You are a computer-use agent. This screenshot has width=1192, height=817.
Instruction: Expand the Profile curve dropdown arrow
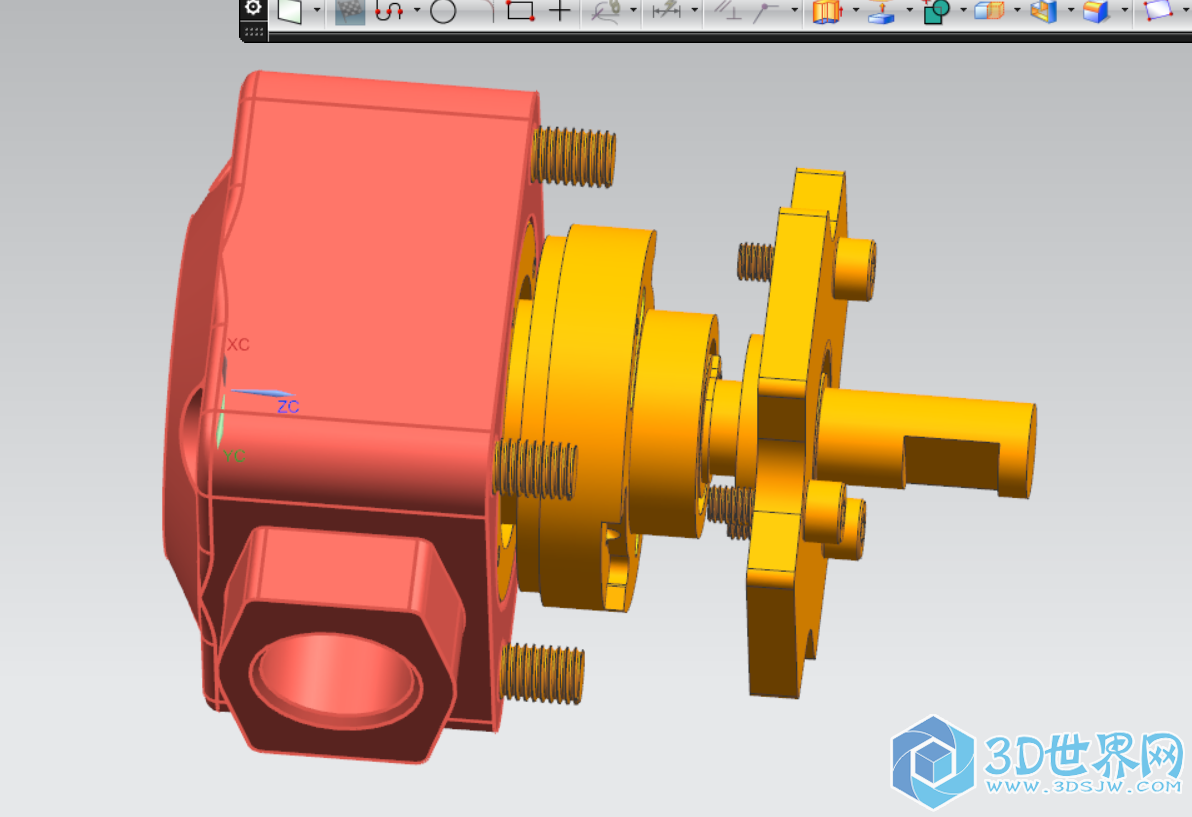417,11
